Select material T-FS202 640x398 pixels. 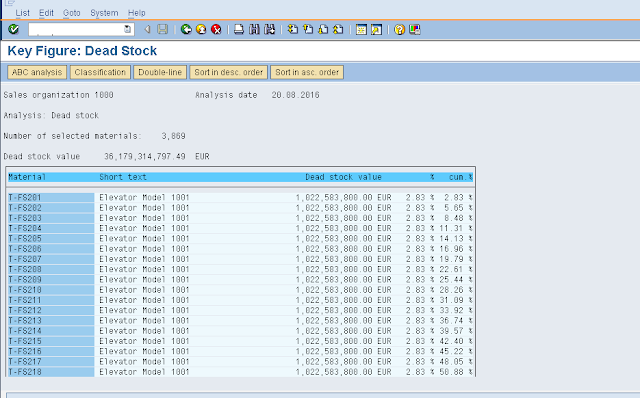tap(51, 208)
